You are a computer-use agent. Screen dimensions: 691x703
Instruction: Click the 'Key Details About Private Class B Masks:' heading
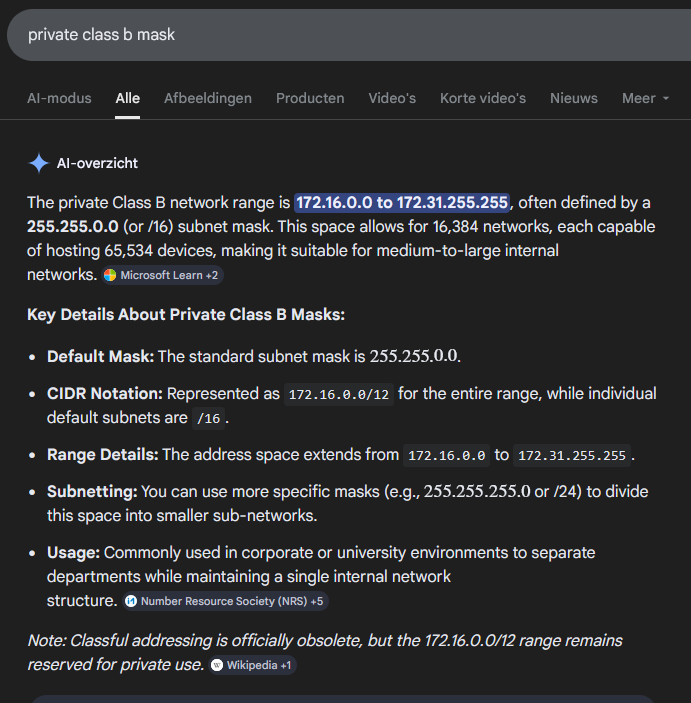[x=186, y=315]
